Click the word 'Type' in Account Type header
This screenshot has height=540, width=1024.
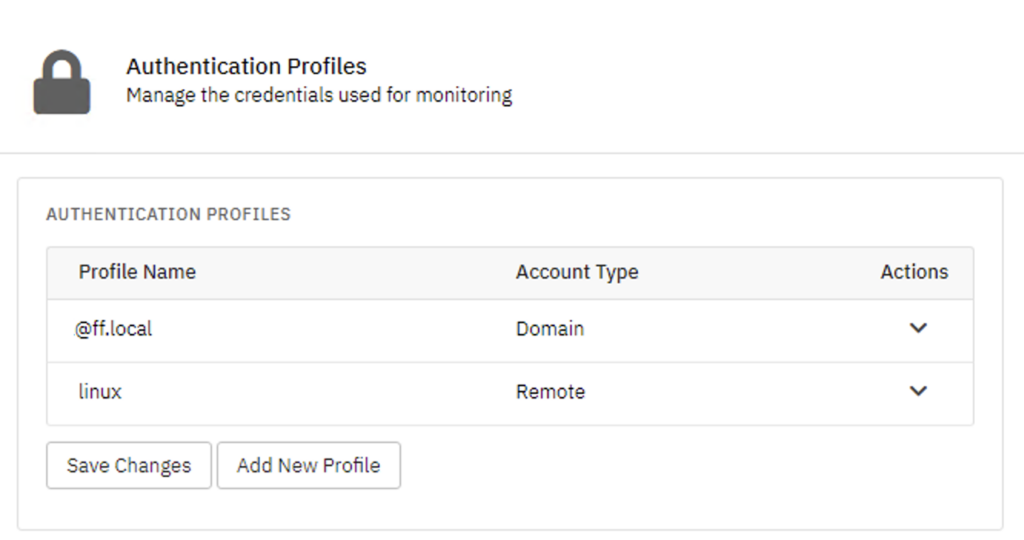point(616,273)
